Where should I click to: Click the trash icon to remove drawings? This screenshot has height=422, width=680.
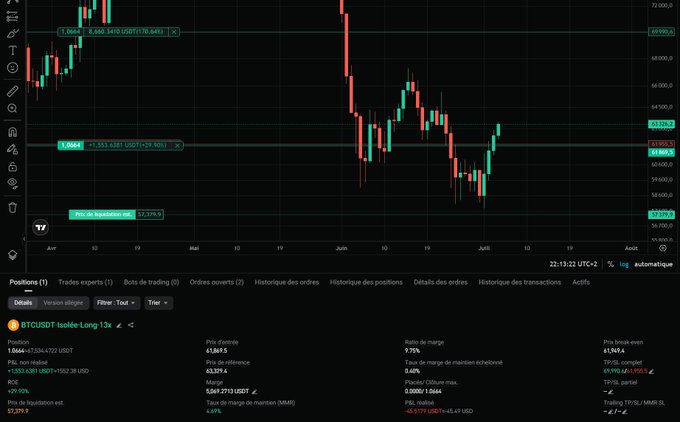(12, 207)
